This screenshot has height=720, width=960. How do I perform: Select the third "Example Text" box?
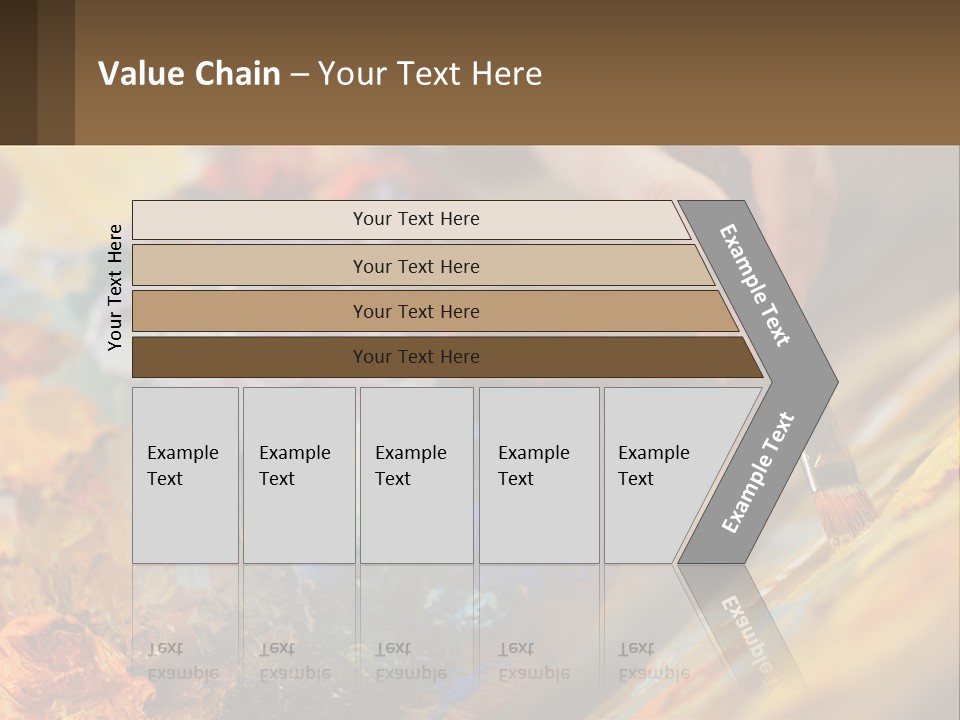coord(415,475)
